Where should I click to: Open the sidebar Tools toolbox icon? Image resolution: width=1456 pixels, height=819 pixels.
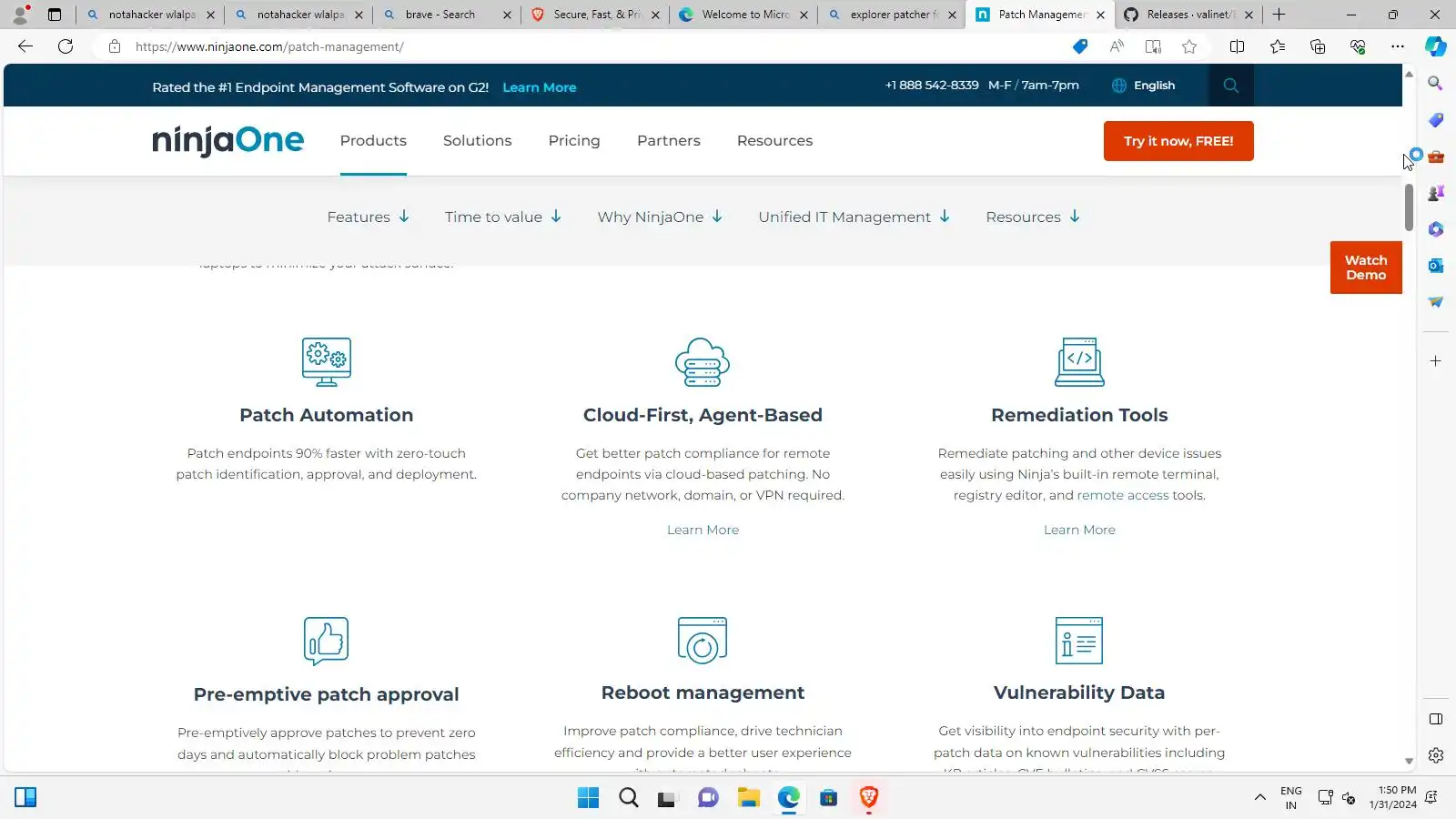pyautogui.click(x=1436, y=157)
